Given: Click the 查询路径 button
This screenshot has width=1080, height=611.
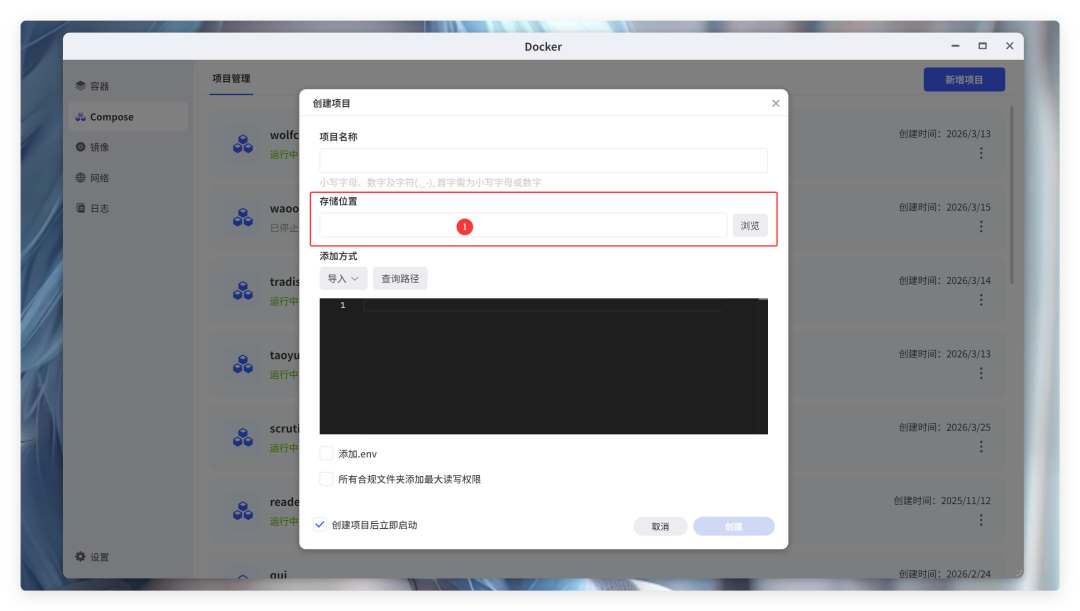Looking at the screenshot, I should [x=400, y=278].
